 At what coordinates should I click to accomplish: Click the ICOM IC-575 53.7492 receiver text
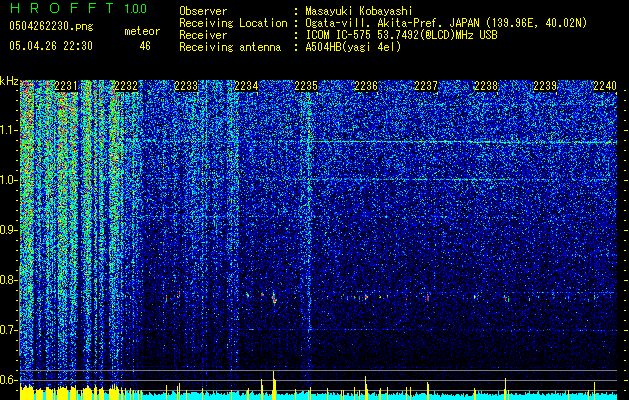pyautogui.click(x=401, y=35)
